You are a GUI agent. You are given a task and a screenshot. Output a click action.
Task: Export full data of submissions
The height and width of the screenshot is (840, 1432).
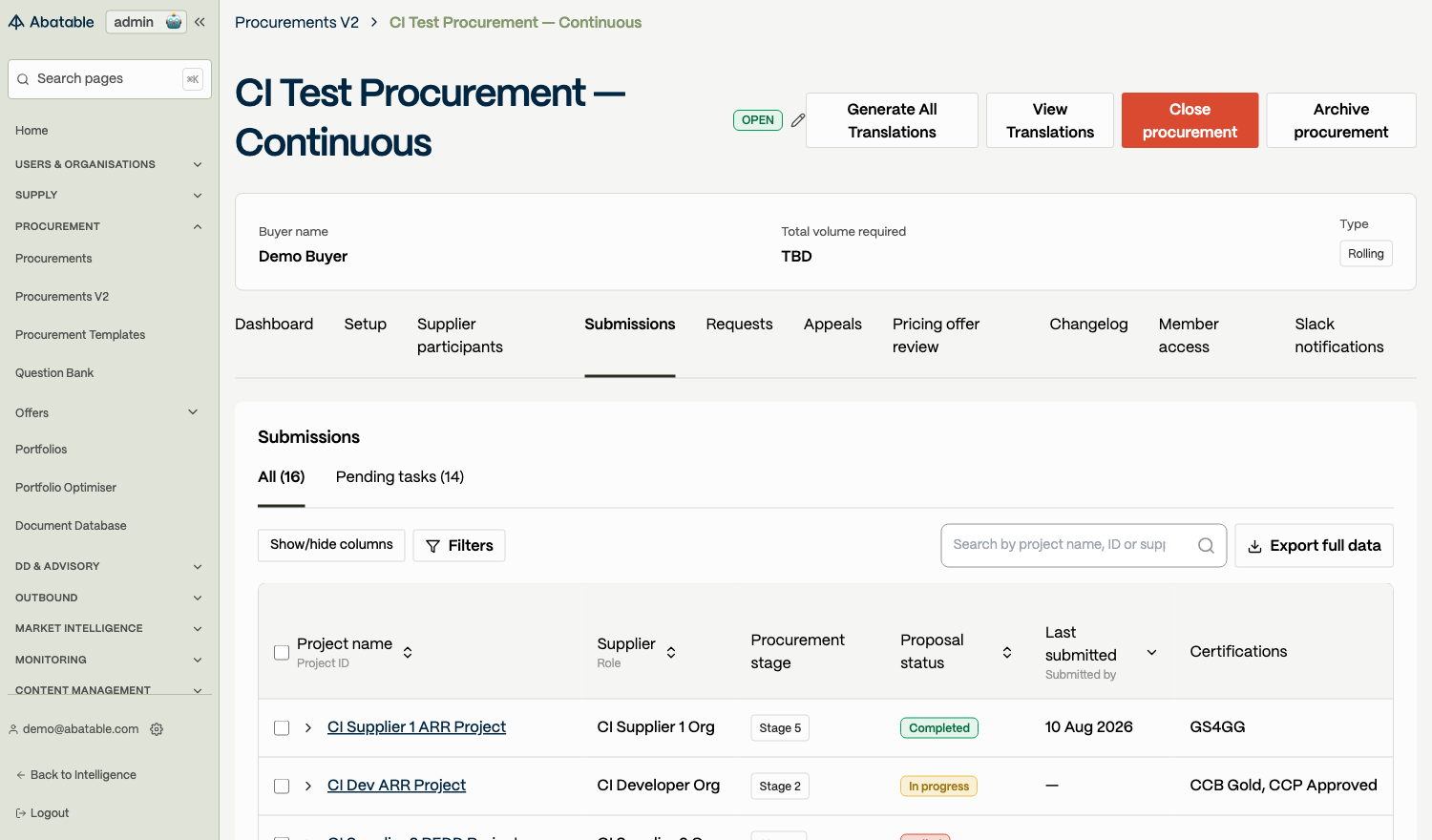1315,546
